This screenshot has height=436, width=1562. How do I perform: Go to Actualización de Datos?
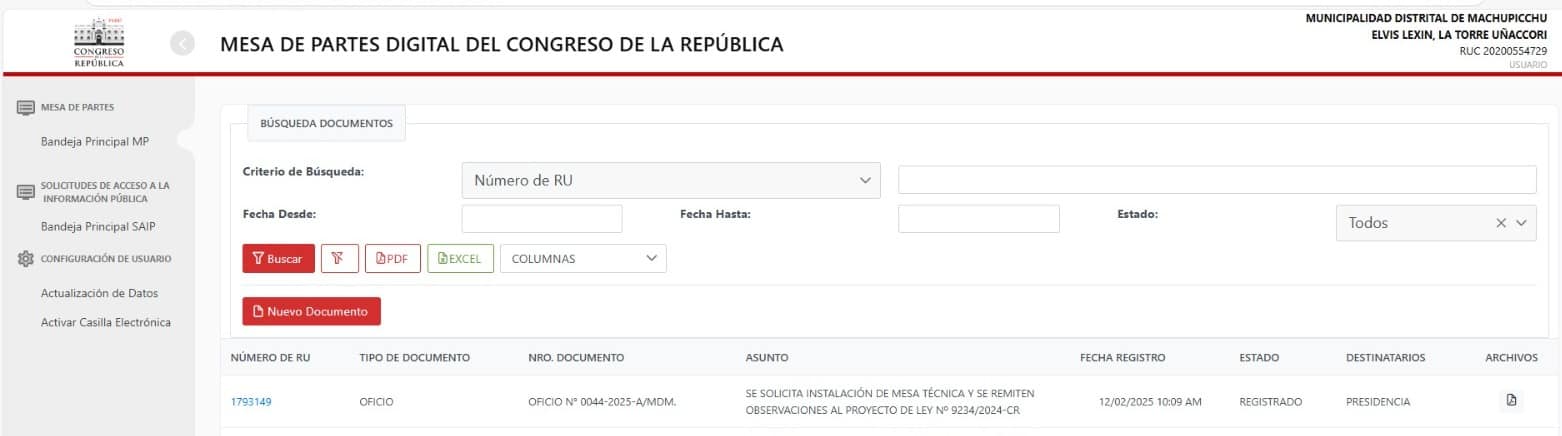pos(100,293)
